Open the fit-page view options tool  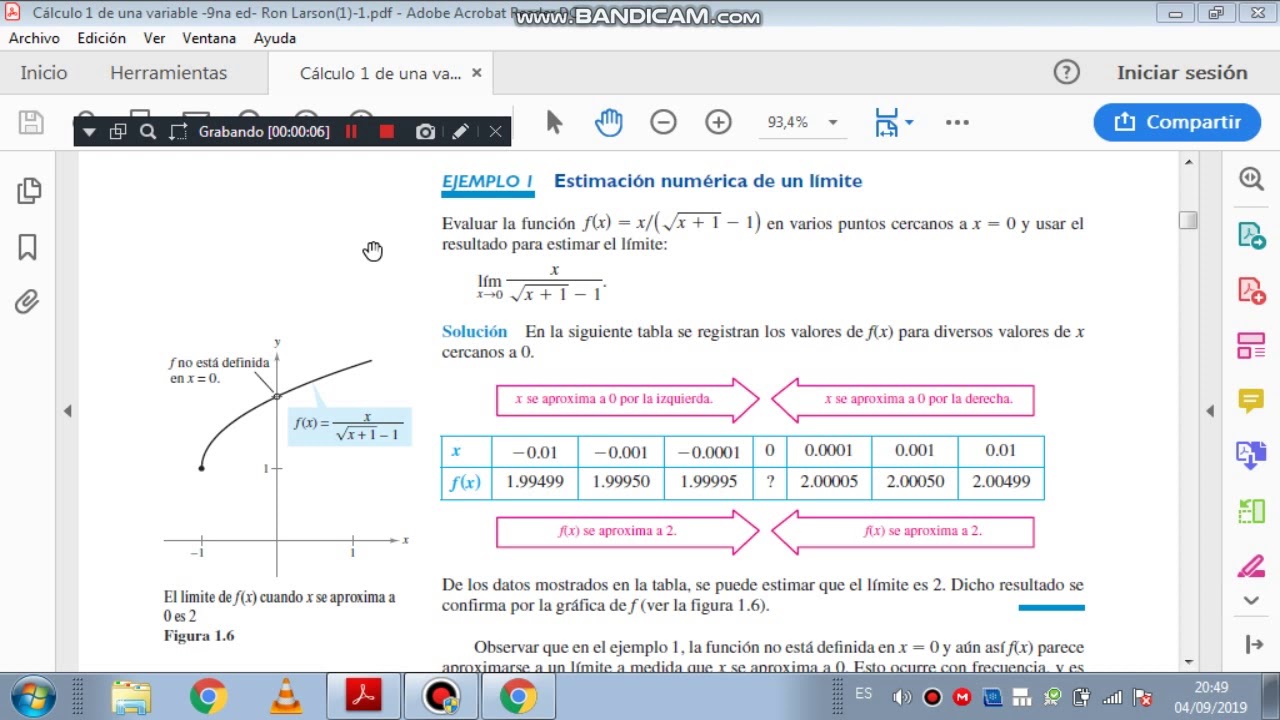(886, 122)
